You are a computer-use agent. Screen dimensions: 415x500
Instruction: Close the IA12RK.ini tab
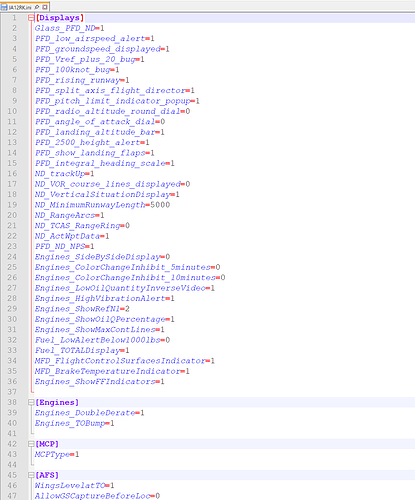(x=45, y=7)
